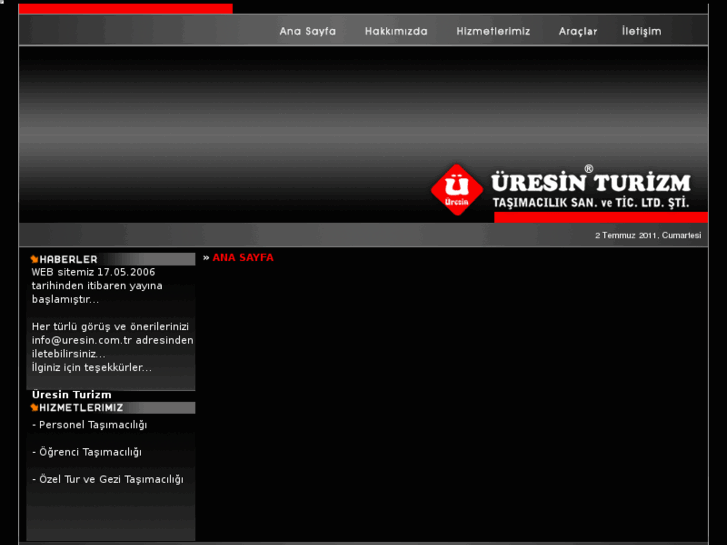Click the bold Üresin Turizm sidebar text
The image size is (727, 545).
pyautogui.click(x=71, y=395)
